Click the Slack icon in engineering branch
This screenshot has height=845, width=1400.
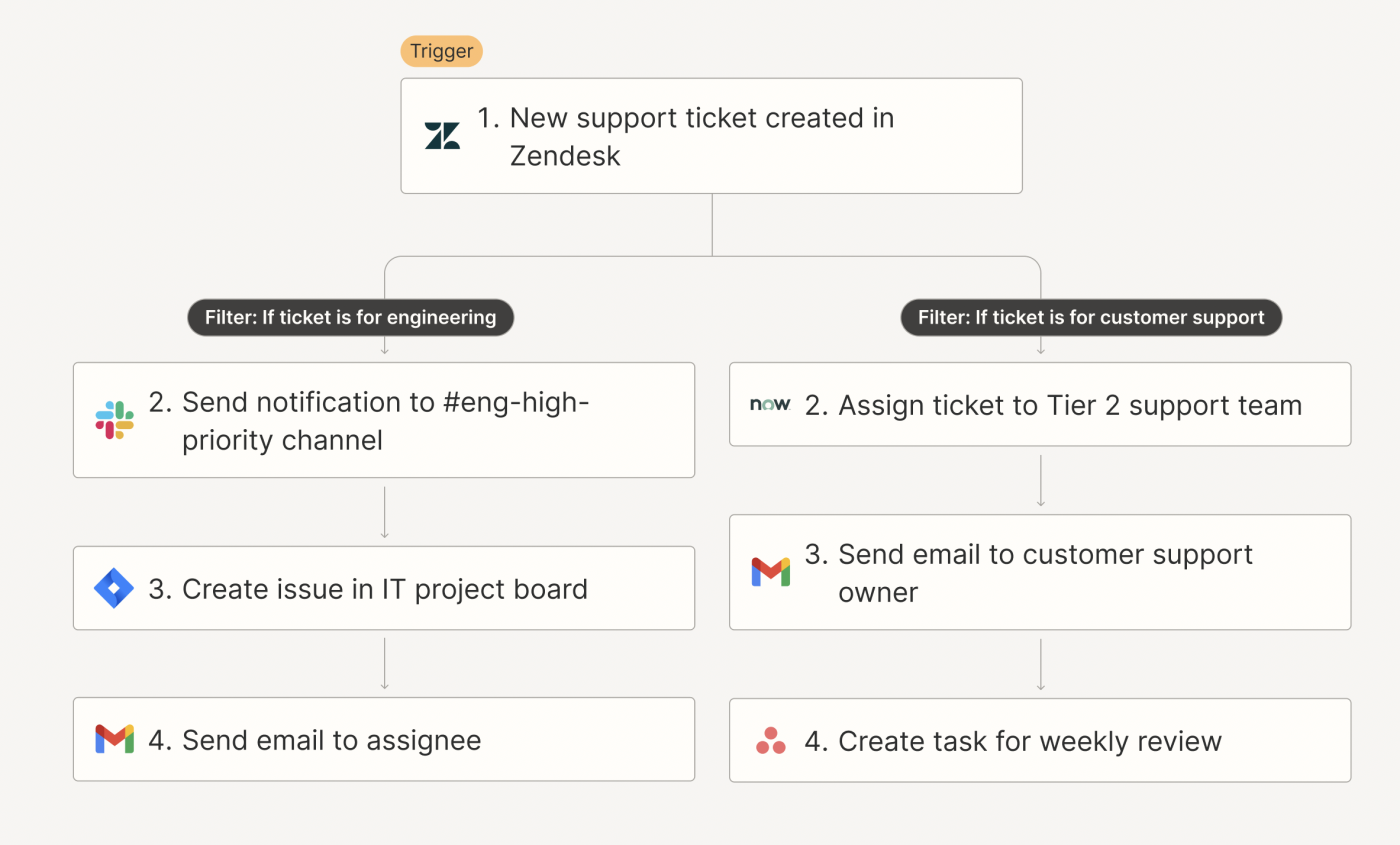(114, 420)
